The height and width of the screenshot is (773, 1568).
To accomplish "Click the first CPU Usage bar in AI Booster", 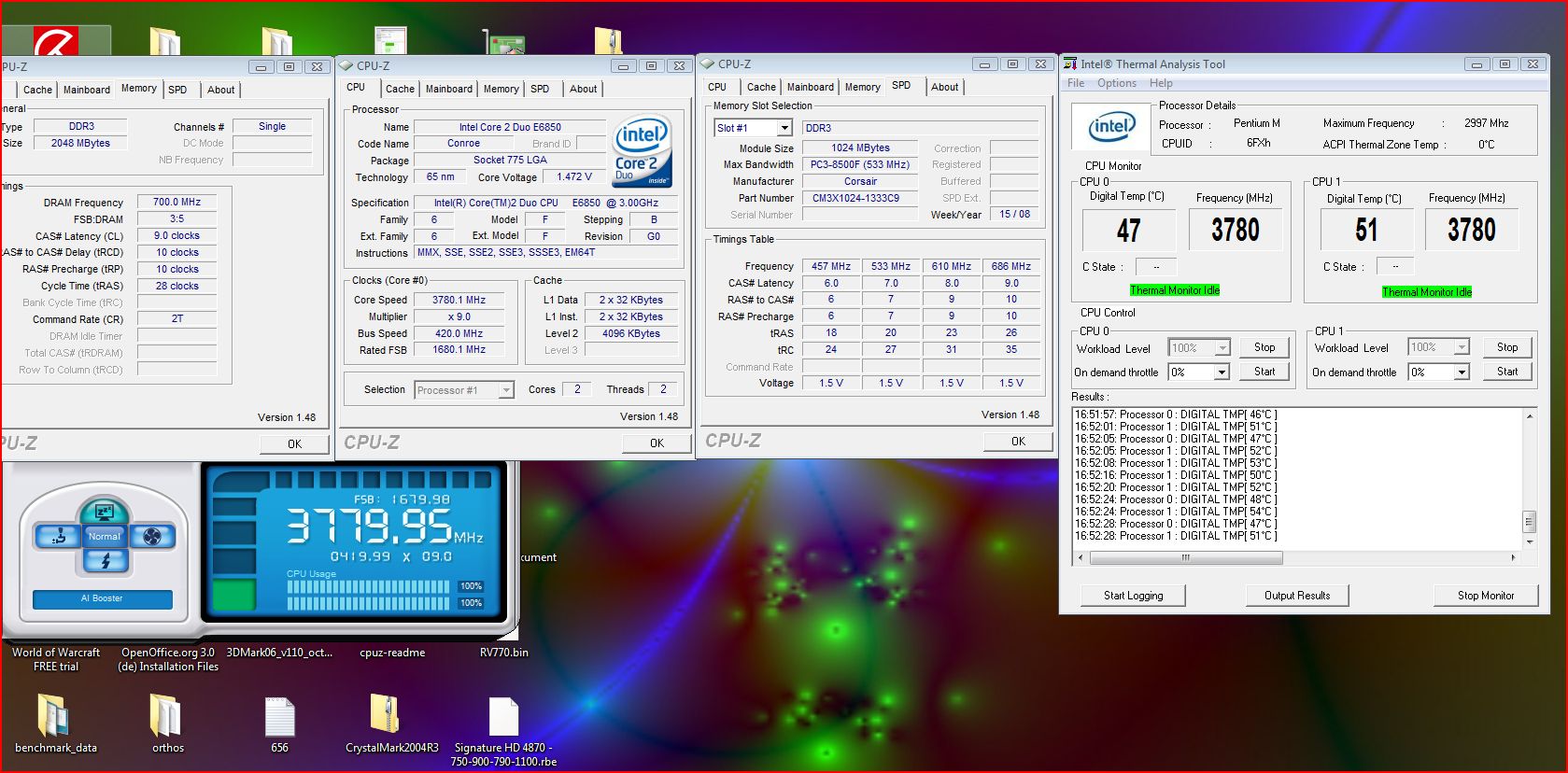I will point(369,587).
